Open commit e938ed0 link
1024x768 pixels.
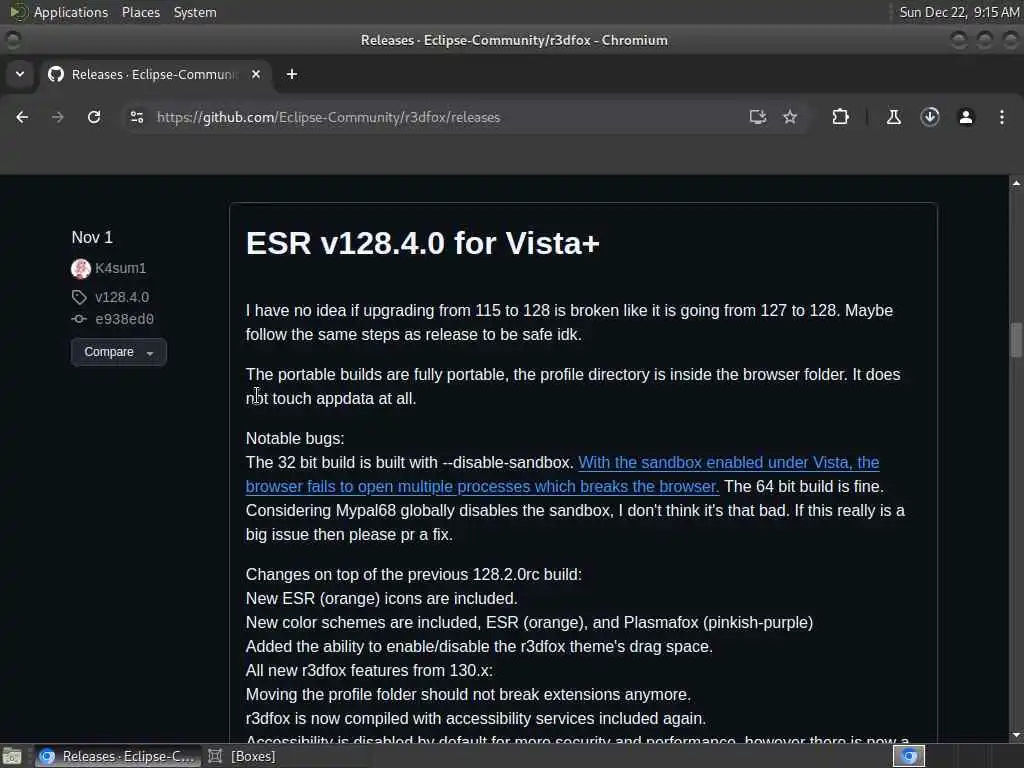[124, 319]
